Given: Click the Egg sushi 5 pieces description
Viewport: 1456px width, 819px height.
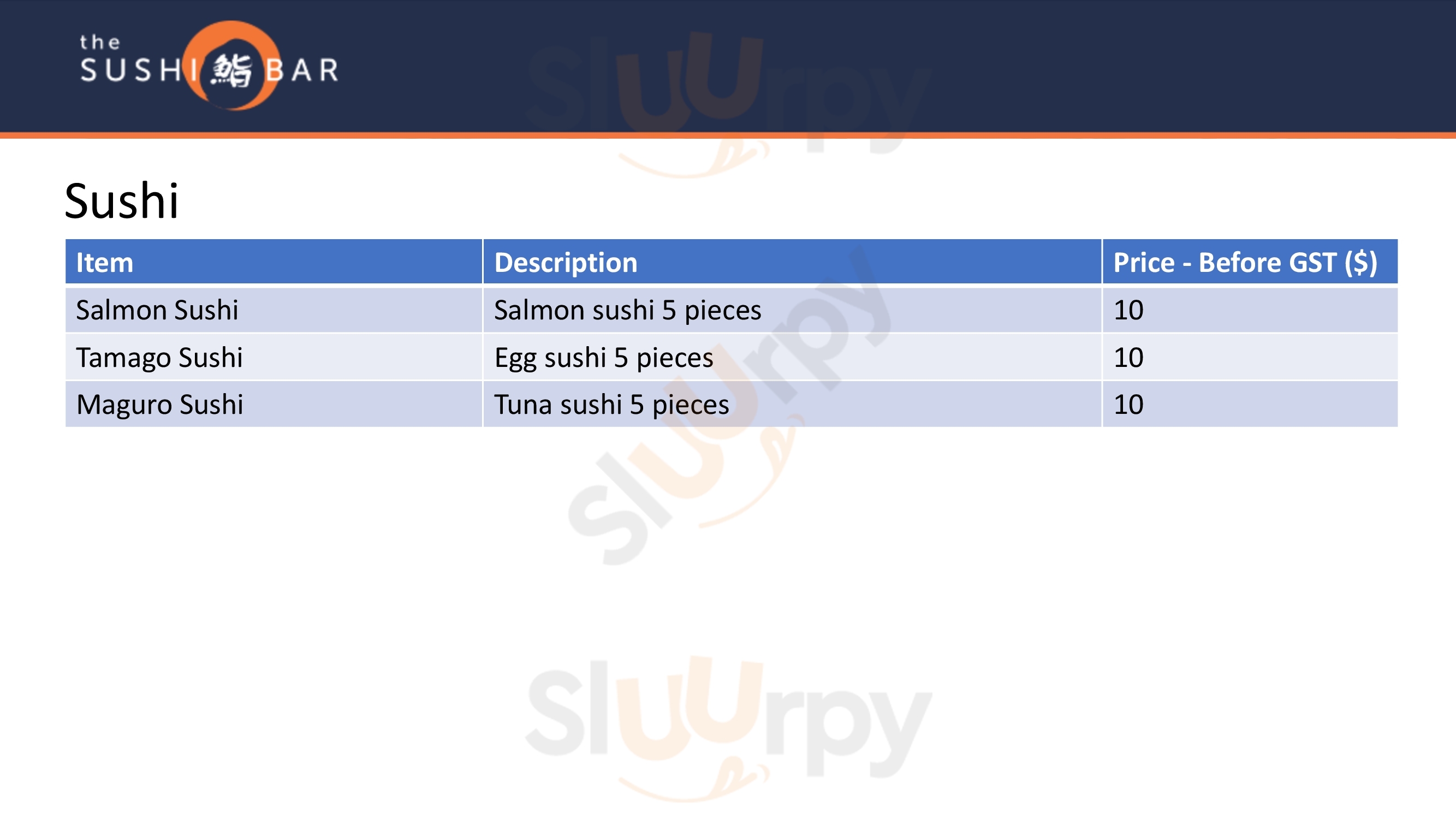Looking at the screenshot, I should [x=604, y=357].
